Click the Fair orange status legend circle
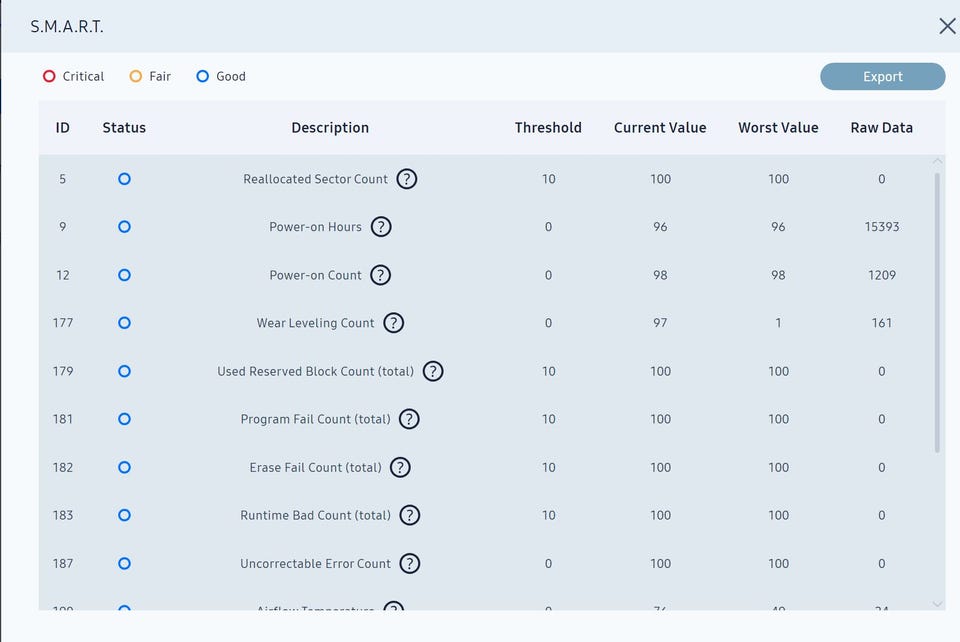 click(x=136, y=76)
